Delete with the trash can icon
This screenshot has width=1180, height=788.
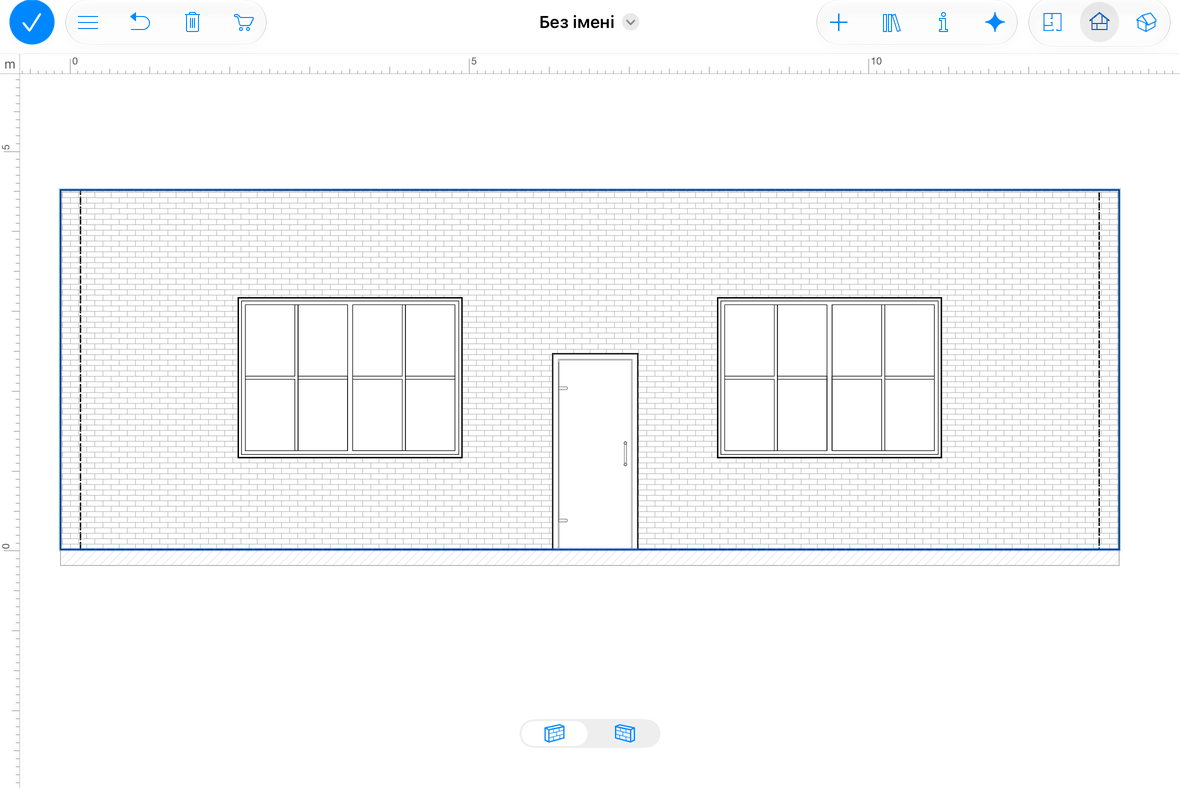coord(193,22)
